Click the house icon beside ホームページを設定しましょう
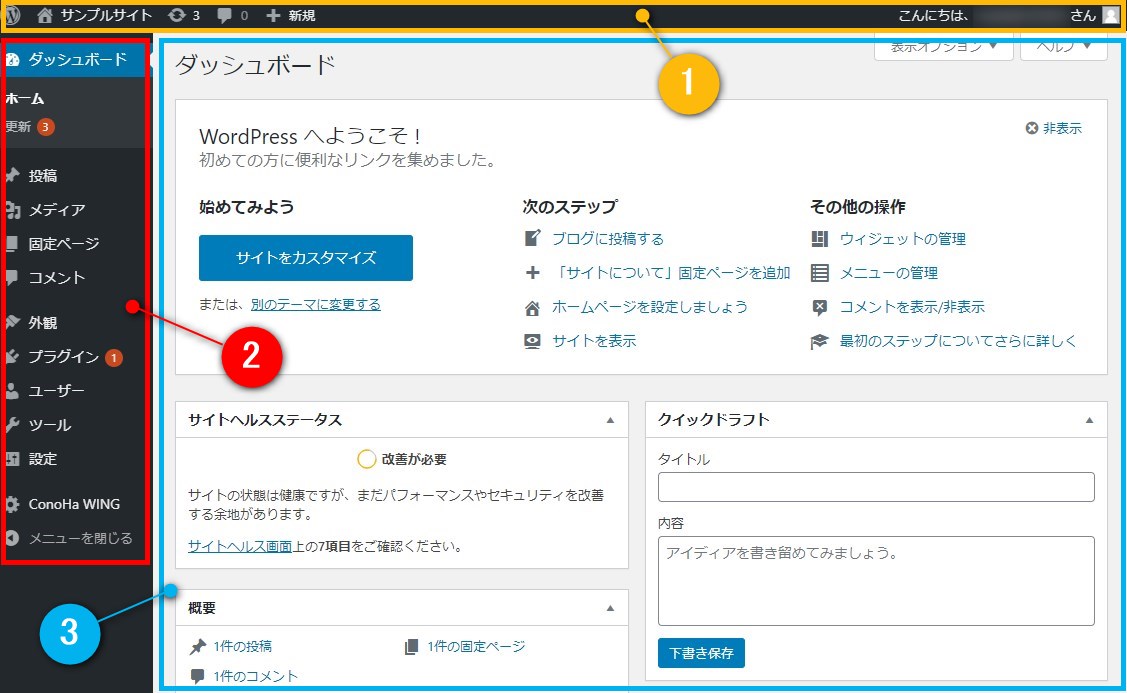The width and height of the screenshot is (1127, 693). coord(533,308)
